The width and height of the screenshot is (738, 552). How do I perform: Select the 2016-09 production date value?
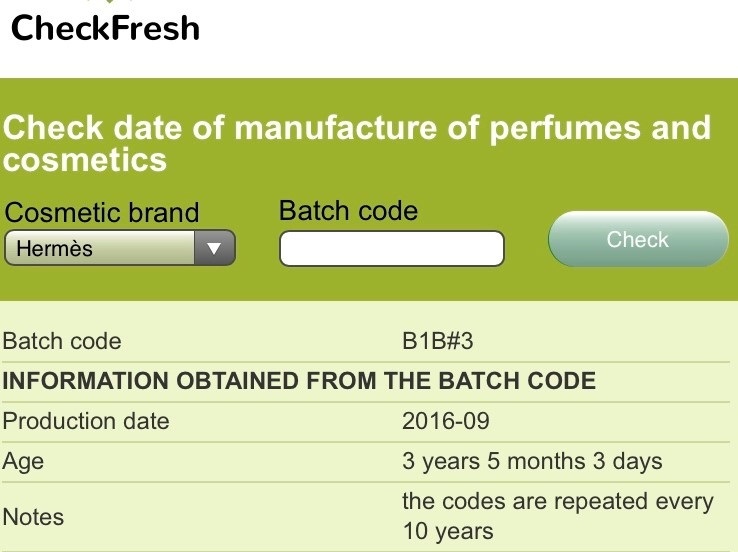click(446, 421)
